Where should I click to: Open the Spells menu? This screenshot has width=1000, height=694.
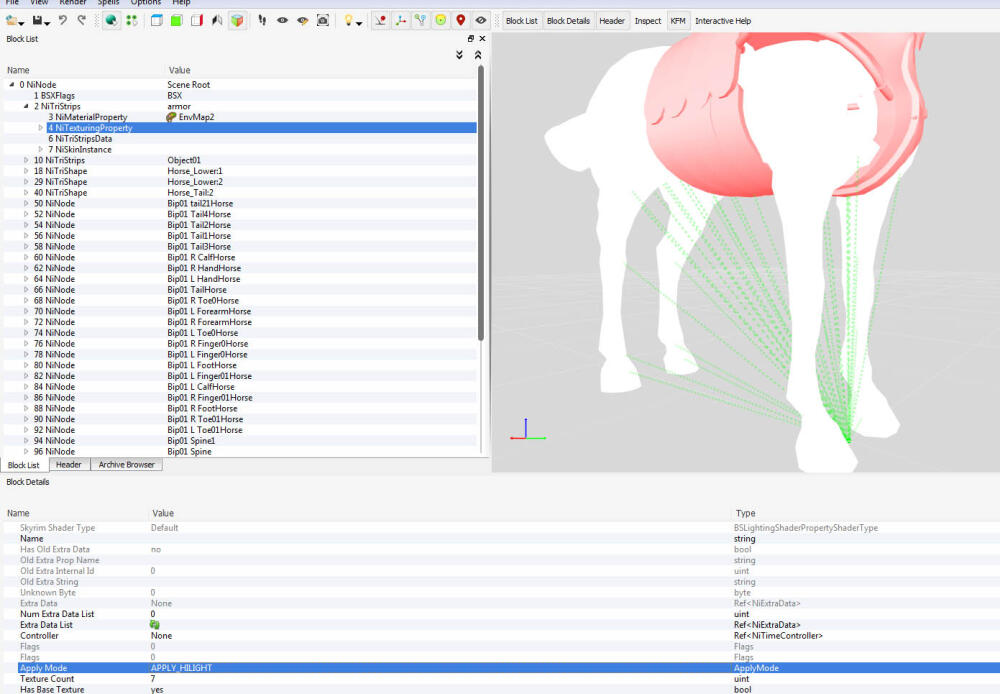[108, 3]
